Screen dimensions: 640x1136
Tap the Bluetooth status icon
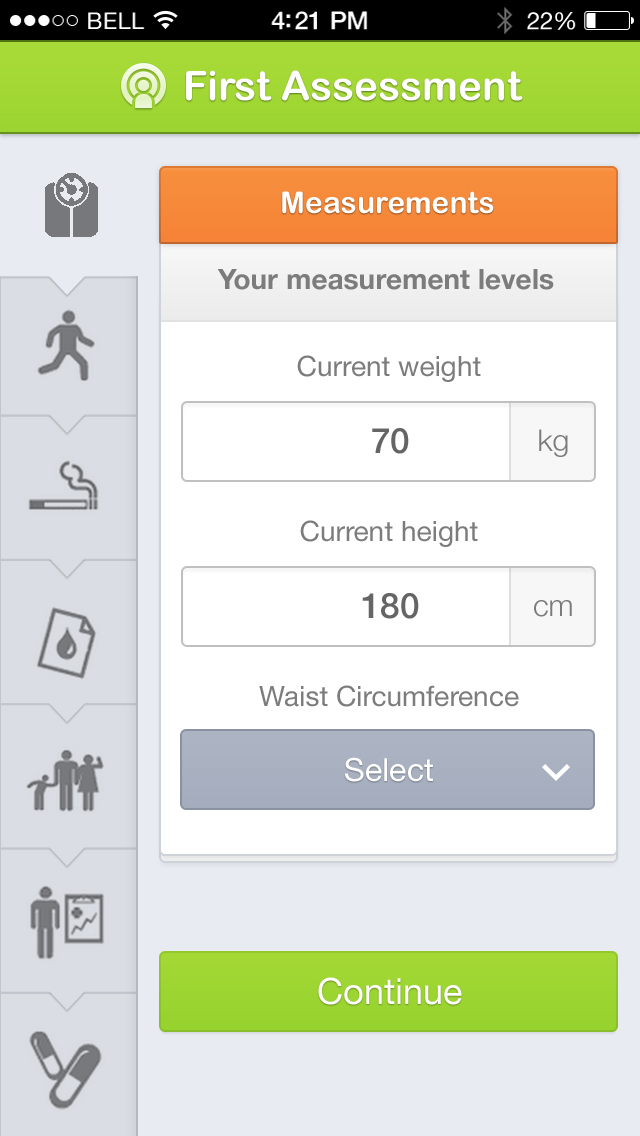click(503, 20)
